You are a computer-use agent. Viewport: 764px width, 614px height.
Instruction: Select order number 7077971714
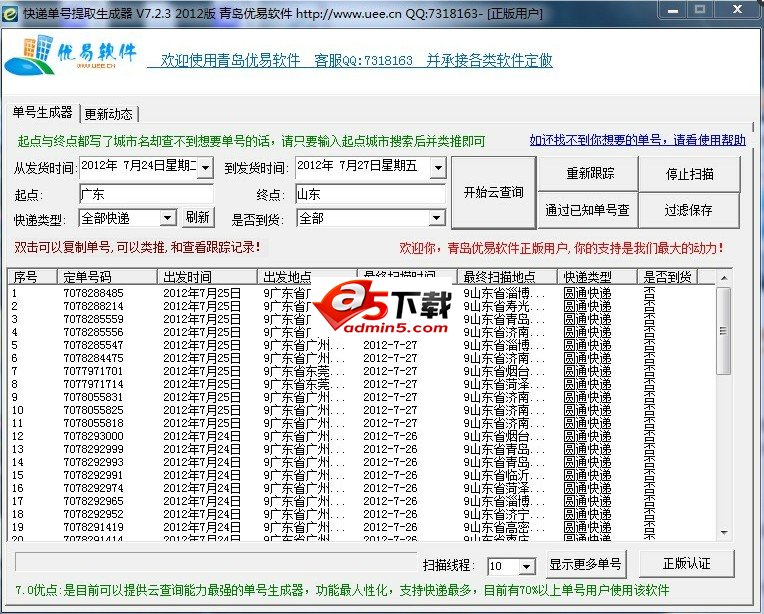[x=94, y=384]
